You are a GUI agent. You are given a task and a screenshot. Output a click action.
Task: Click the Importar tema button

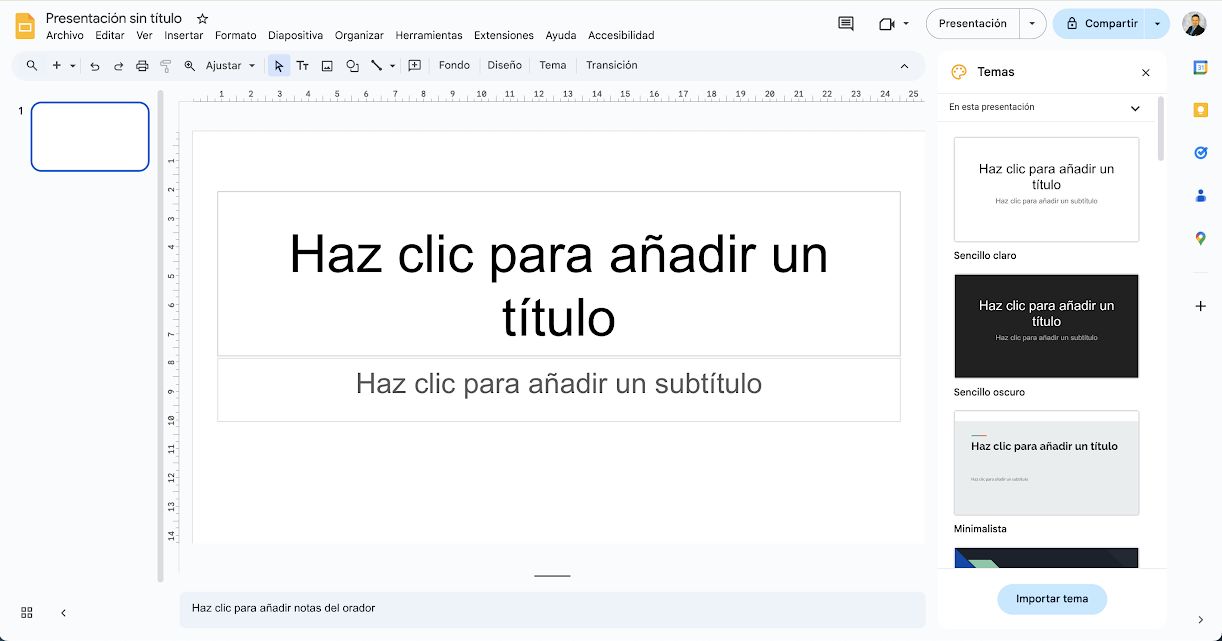click(1051, 599)
